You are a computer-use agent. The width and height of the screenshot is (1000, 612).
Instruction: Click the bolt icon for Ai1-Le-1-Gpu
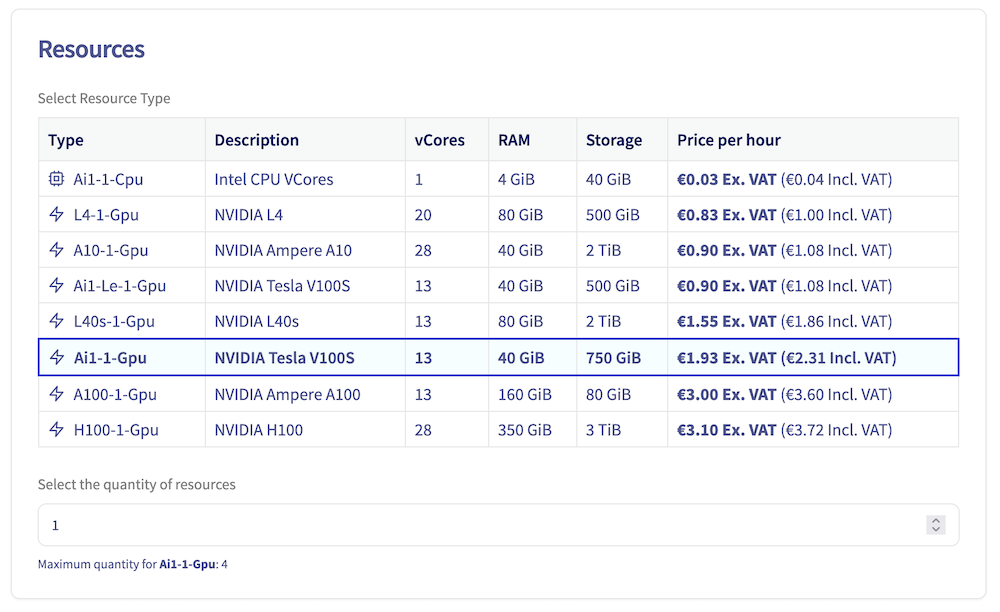pyautogui.click(x=56, y=286)
